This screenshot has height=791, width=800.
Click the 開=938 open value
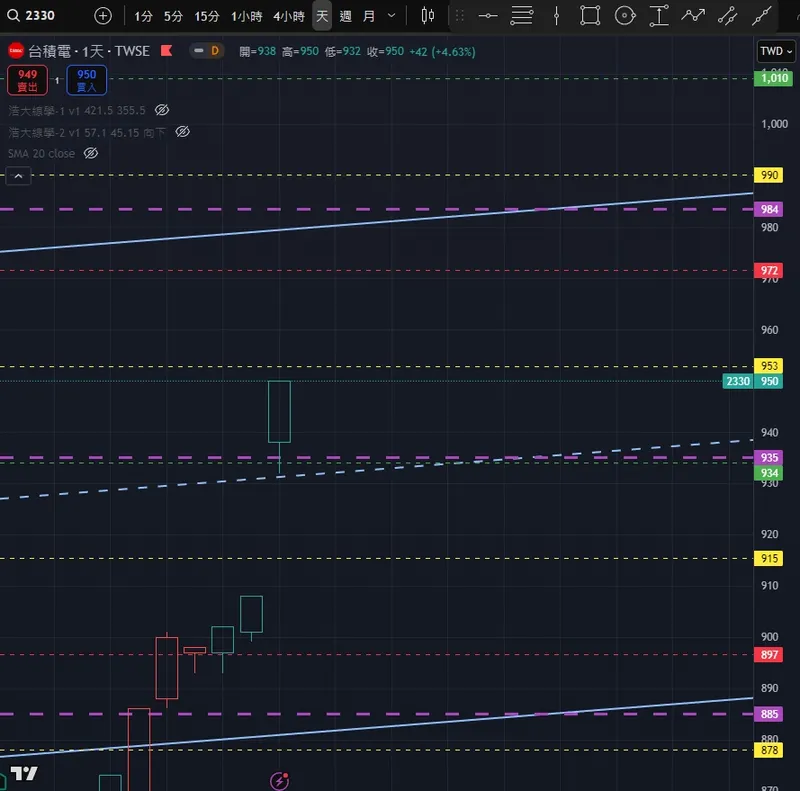(258, 52)
